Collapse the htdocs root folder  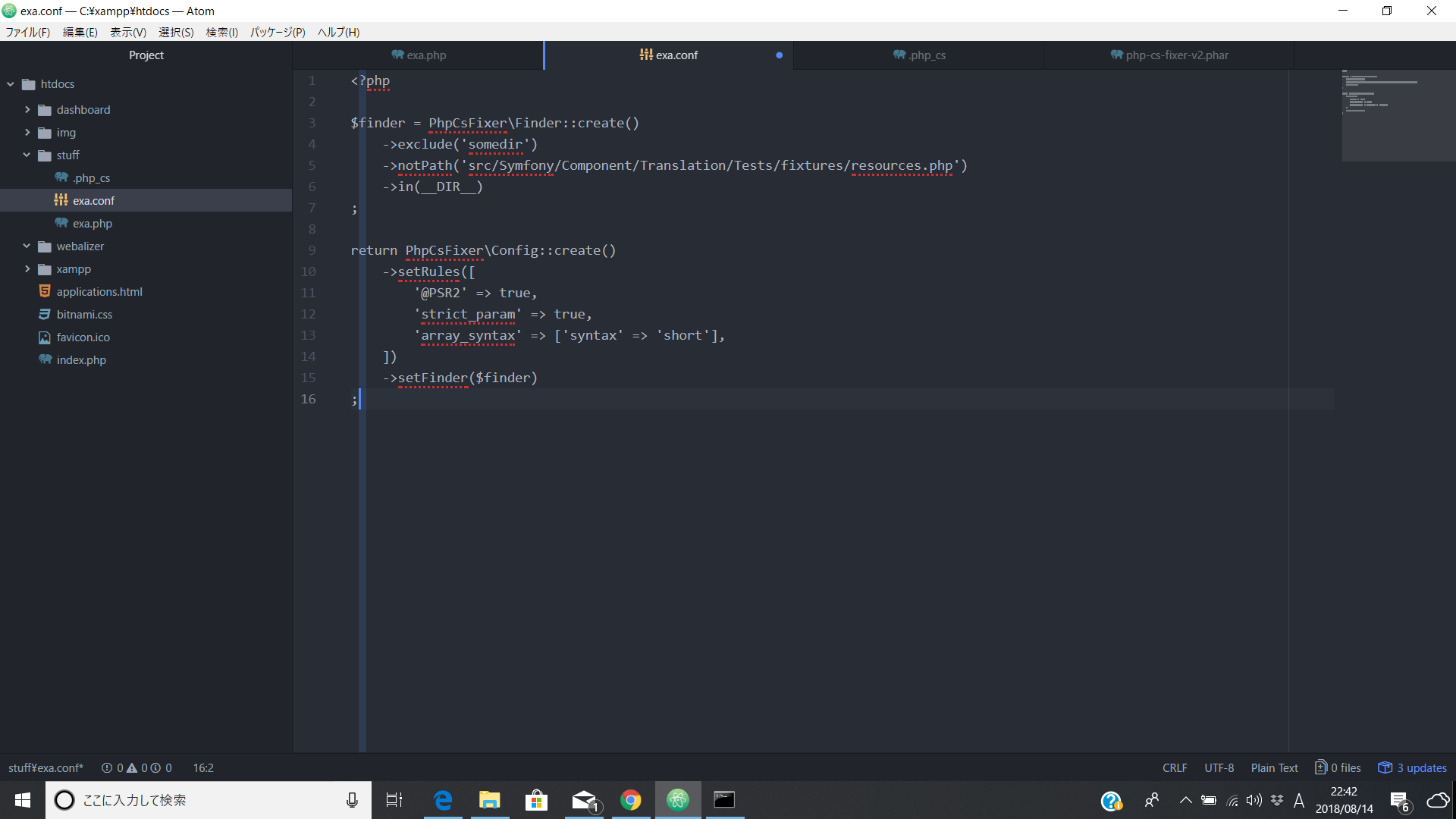11,84
